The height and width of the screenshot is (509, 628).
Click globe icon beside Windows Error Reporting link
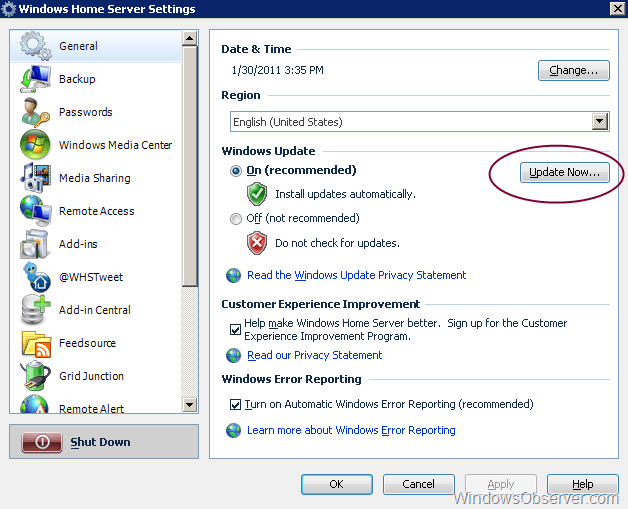tap(233, 431)
